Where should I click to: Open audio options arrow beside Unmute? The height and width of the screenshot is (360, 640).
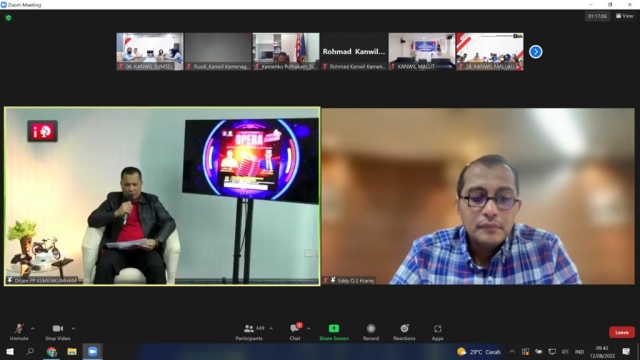click(32, 329)
